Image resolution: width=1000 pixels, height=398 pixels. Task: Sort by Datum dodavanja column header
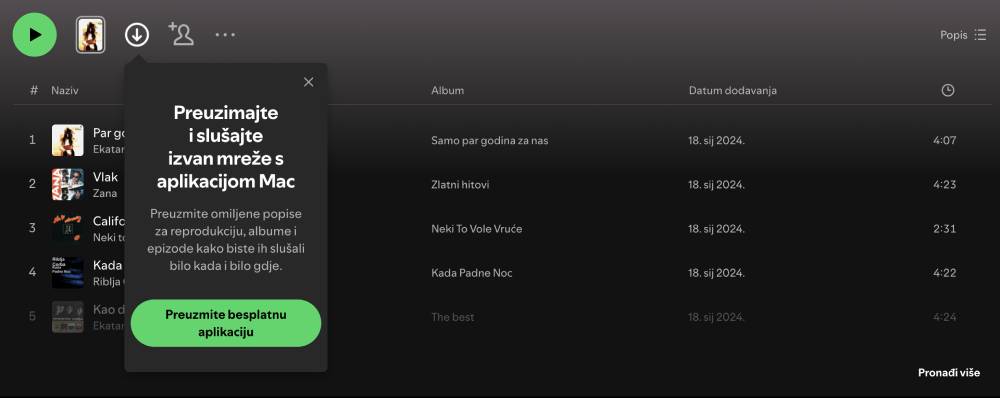tap(733, 91)
